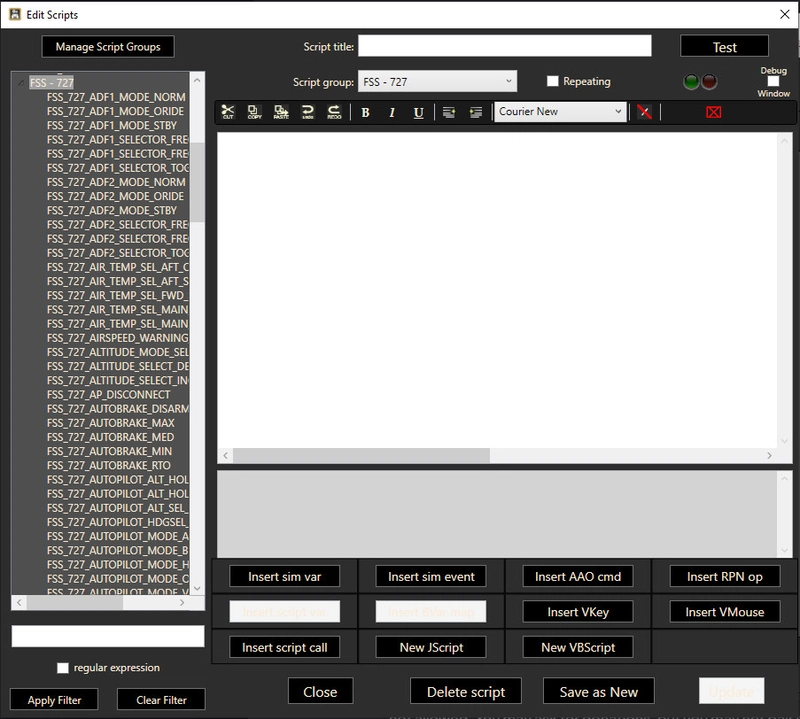The width and height of the screenshot is (800, 719).
Task: Click the green status indicator light
Action: pyautogui.click(x=692, y=81)
